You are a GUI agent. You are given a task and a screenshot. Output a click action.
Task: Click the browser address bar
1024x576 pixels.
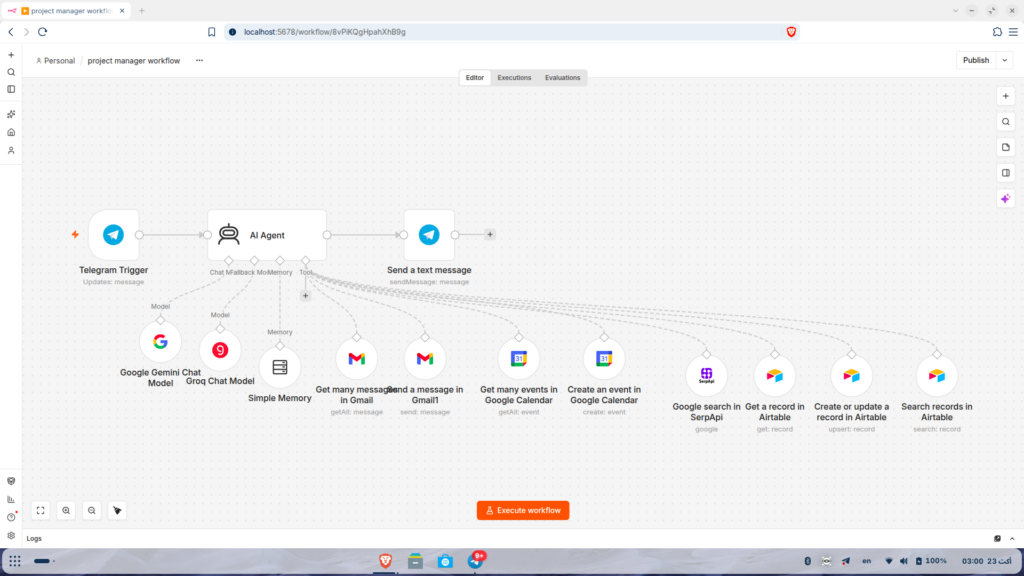511,32
